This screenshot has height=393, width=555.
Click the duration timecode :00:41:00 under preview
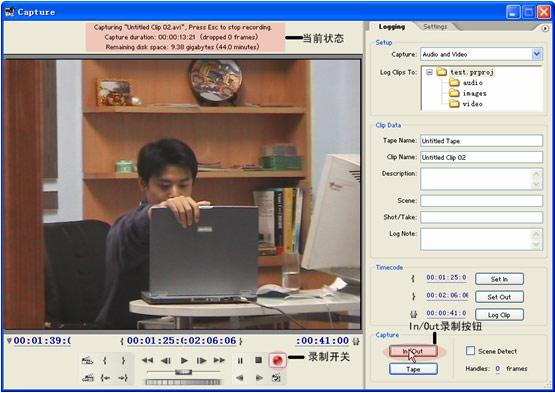click(x=322, y=341)
